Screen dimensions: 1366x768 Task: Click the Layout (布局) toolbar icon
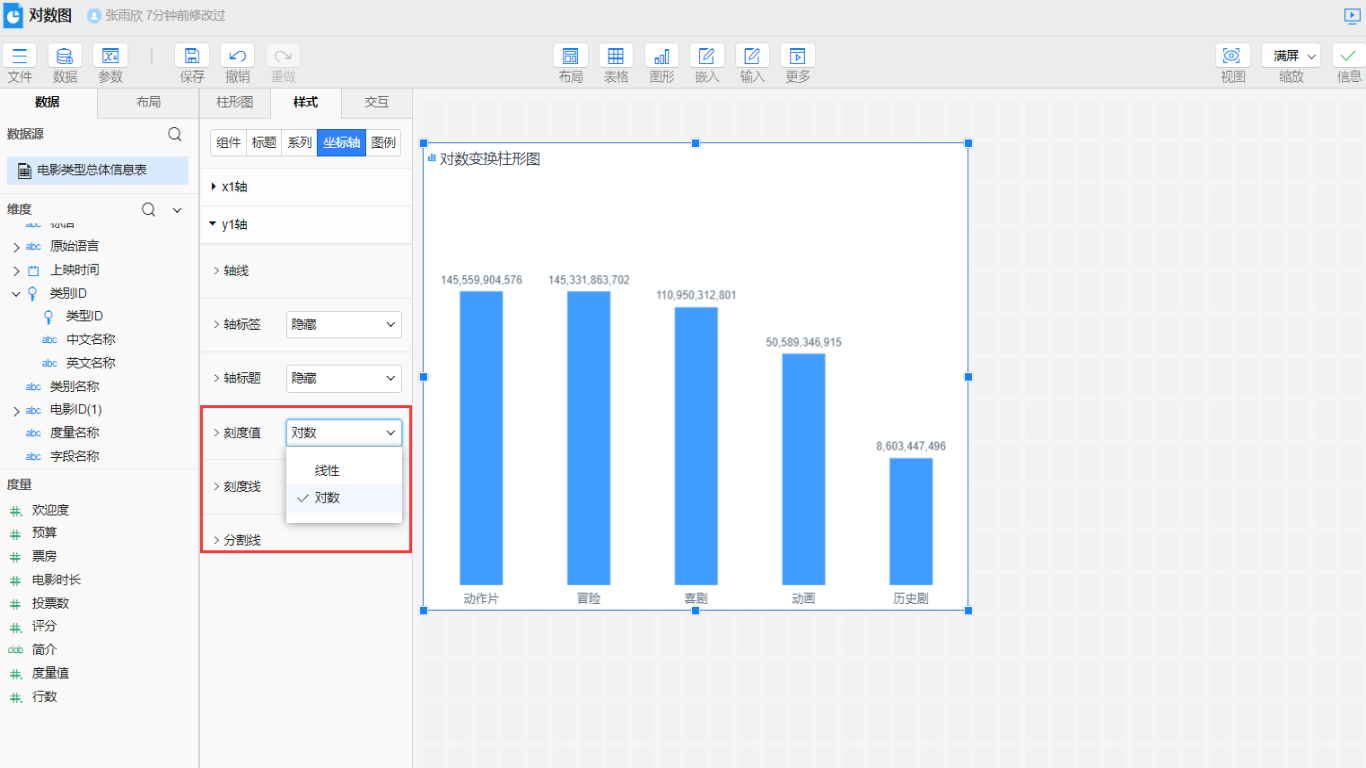[x=571, y=56]
